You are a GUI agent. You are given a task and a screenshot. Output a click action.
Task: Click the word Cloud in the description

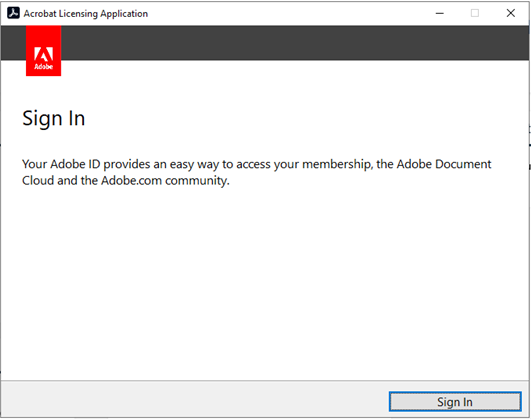(38, 181)
